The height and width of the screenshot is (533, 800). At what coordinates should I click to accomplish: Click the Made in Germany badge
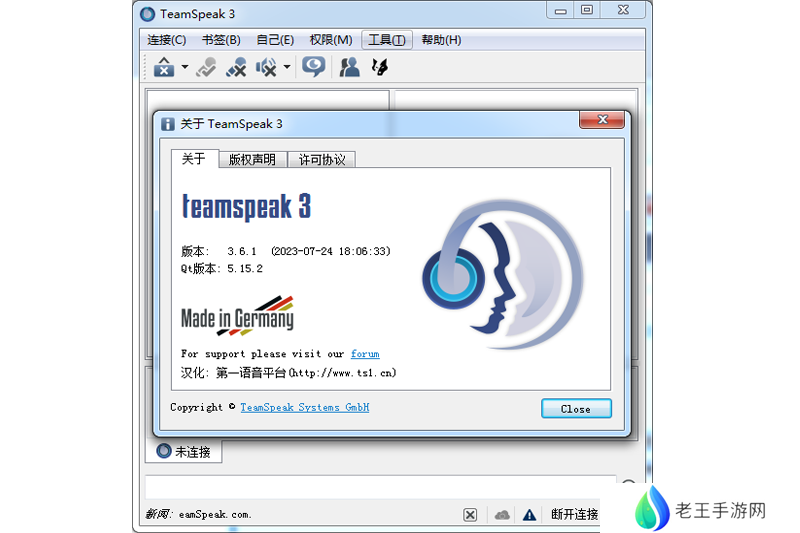coord(237,316)
